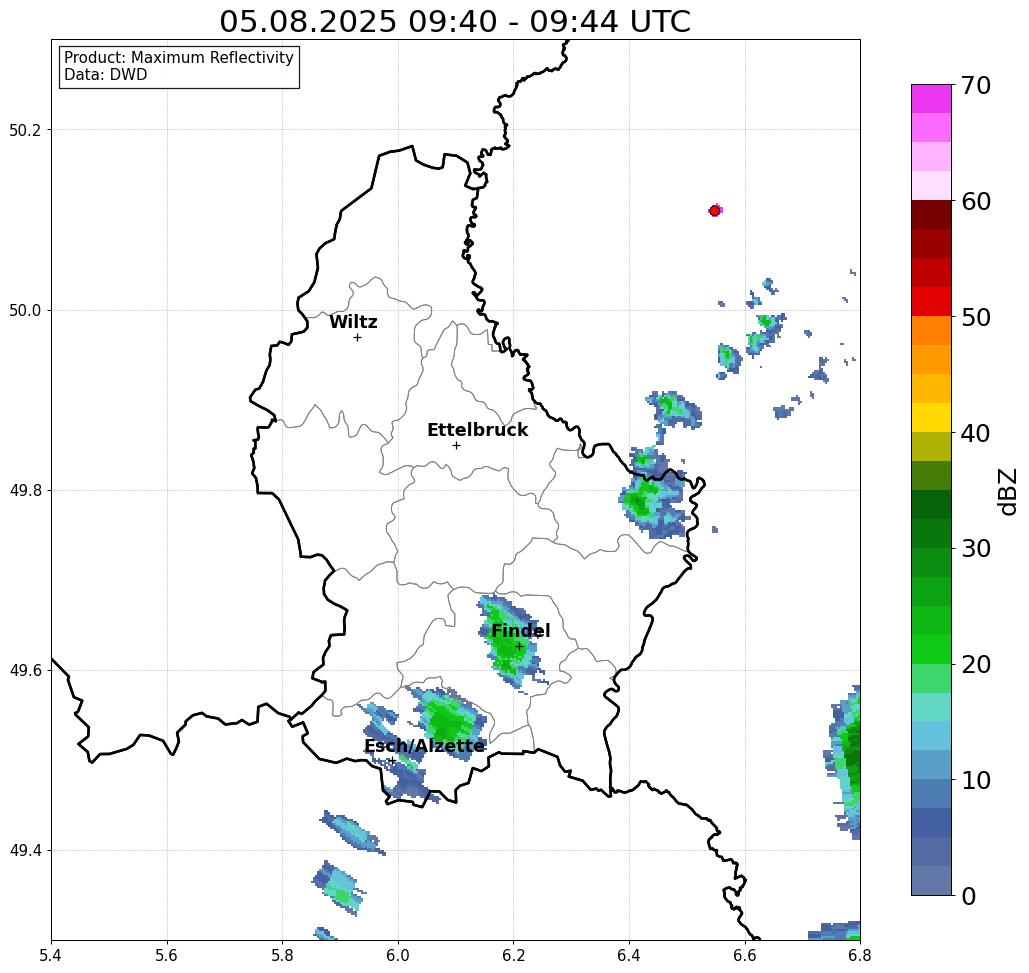Click the dark green swatch above 30 dBZ
The height and width of the screenshot is (973, 1029).
pyautogui.click(x=931, y=533)
